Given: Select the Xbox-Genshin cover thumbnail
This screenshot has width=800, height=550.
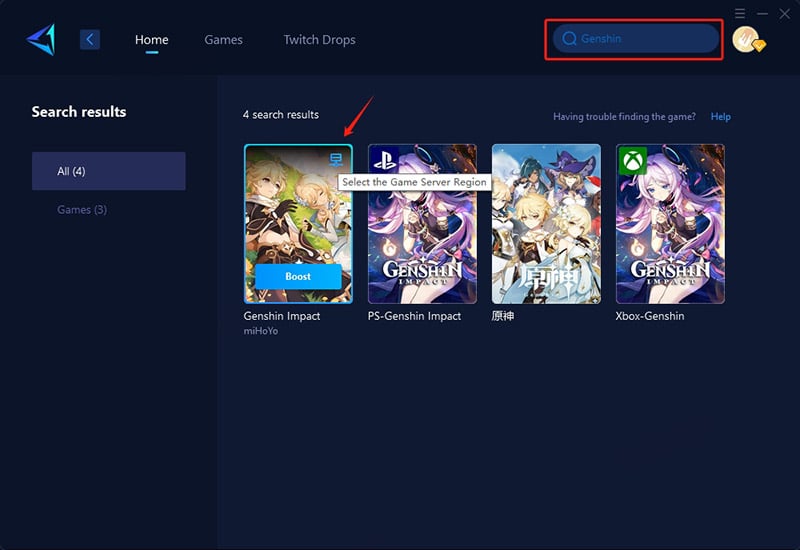Looking at the screenshot, I should point(670,224).
